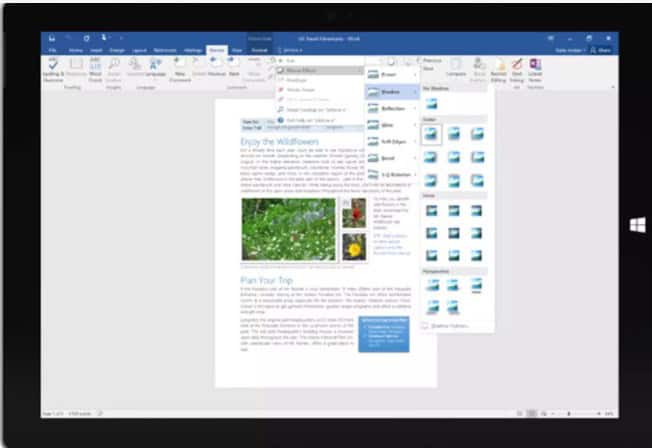Image resolution: width=652 pixels, height=448 pixels.
Task: Choose Smart Lookup on "picture e" result
Action: 319,110
